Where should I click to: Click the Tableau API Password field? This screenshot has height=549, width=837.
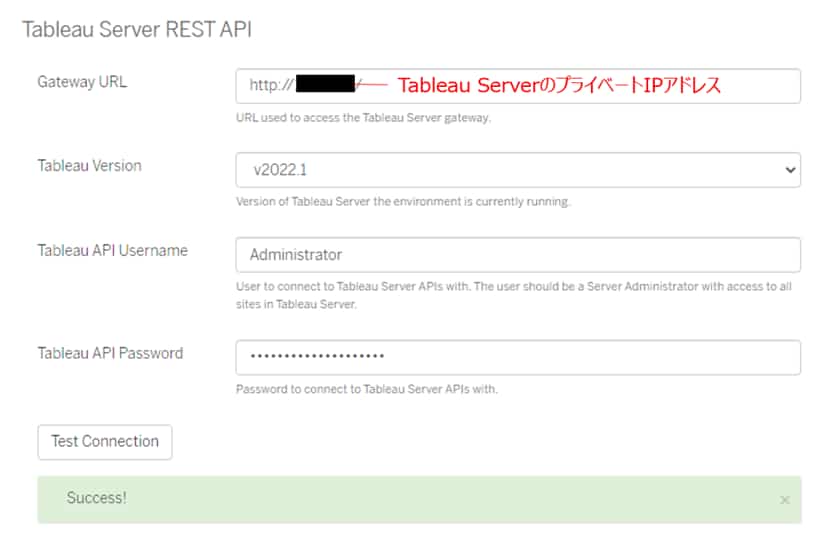point(518,357)
